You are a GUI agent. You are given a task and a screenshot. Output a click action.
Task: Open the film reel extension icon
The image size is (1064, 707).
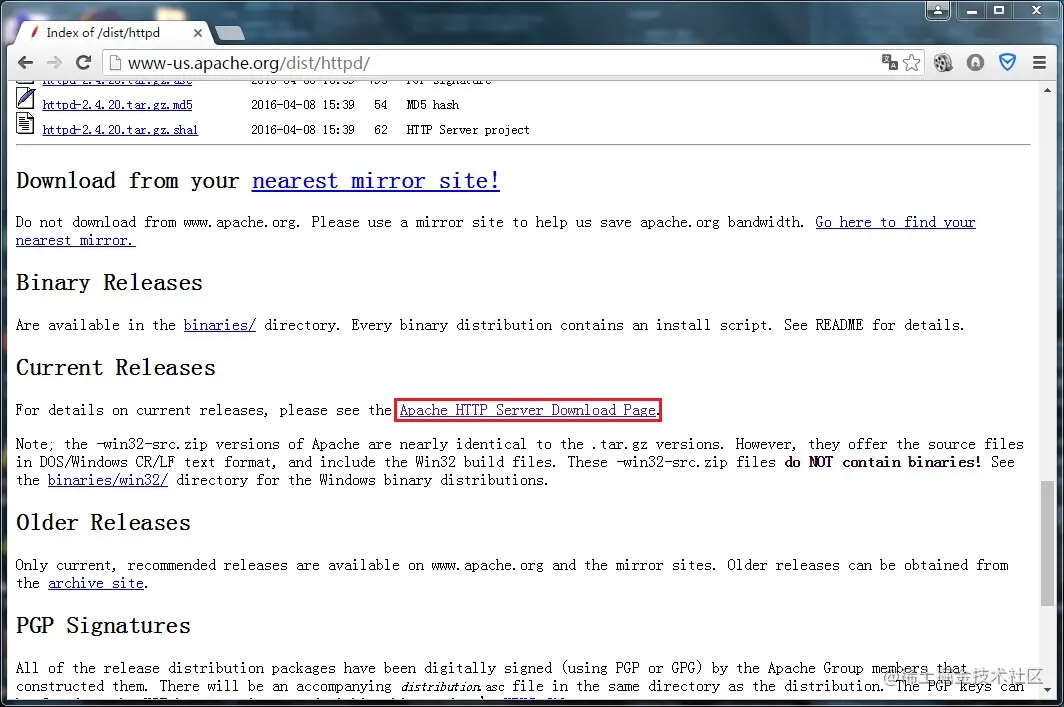(943, 63)
